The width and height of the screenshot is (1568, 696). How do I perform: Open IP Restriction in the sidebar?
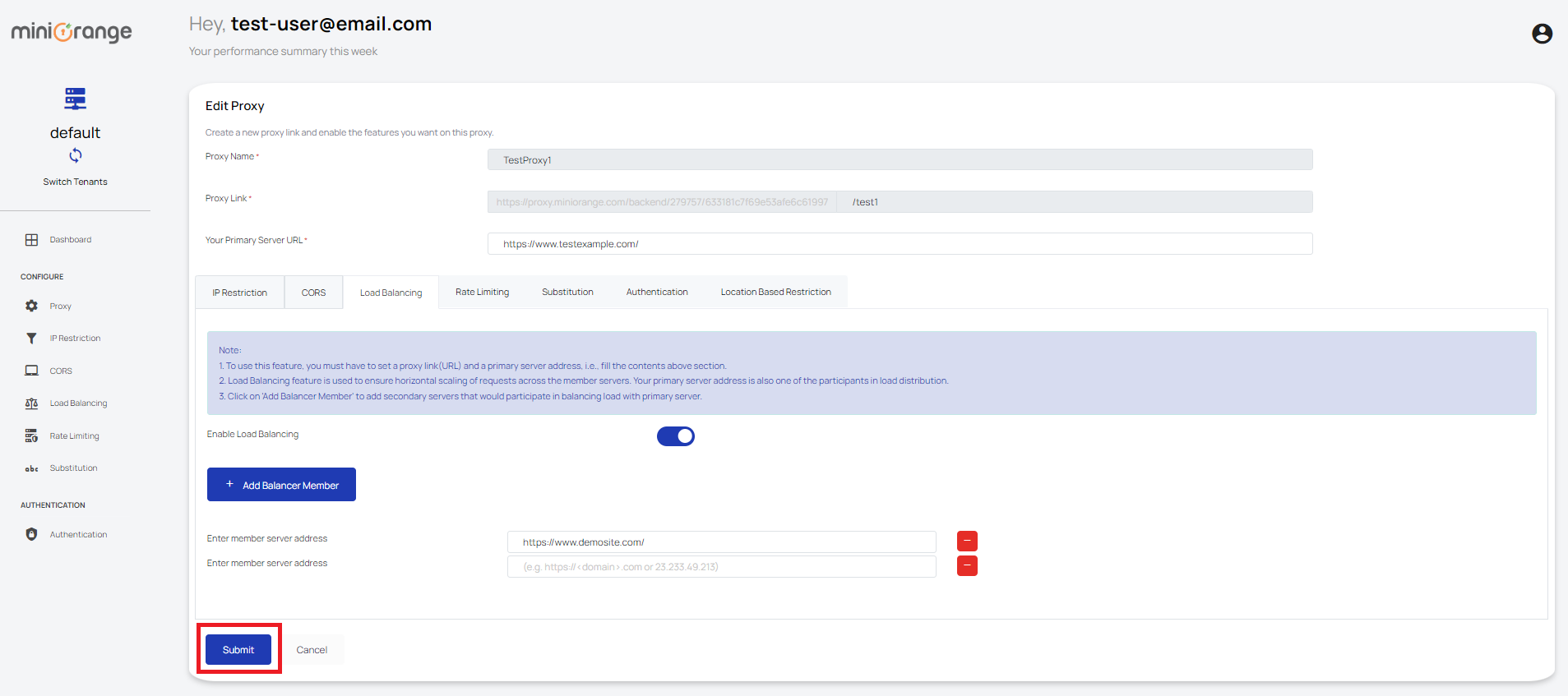[x=75, y=339]
